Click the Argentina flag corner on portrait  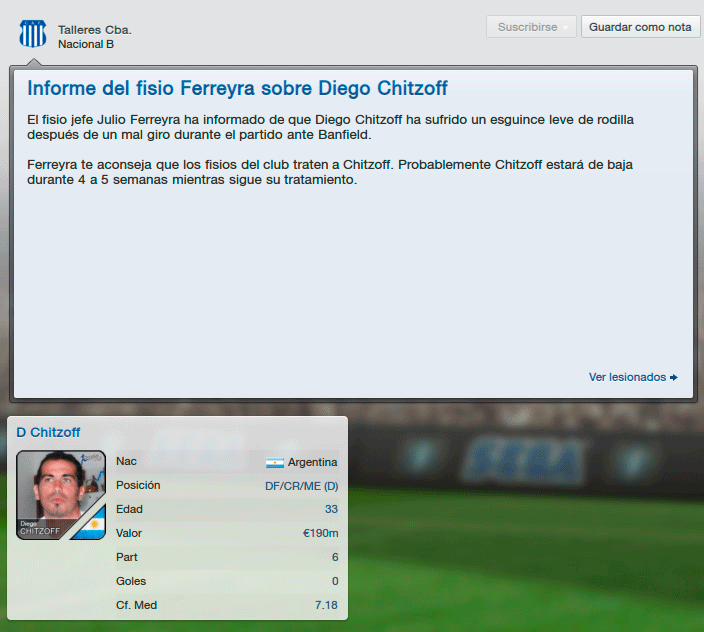pos(92,524)
